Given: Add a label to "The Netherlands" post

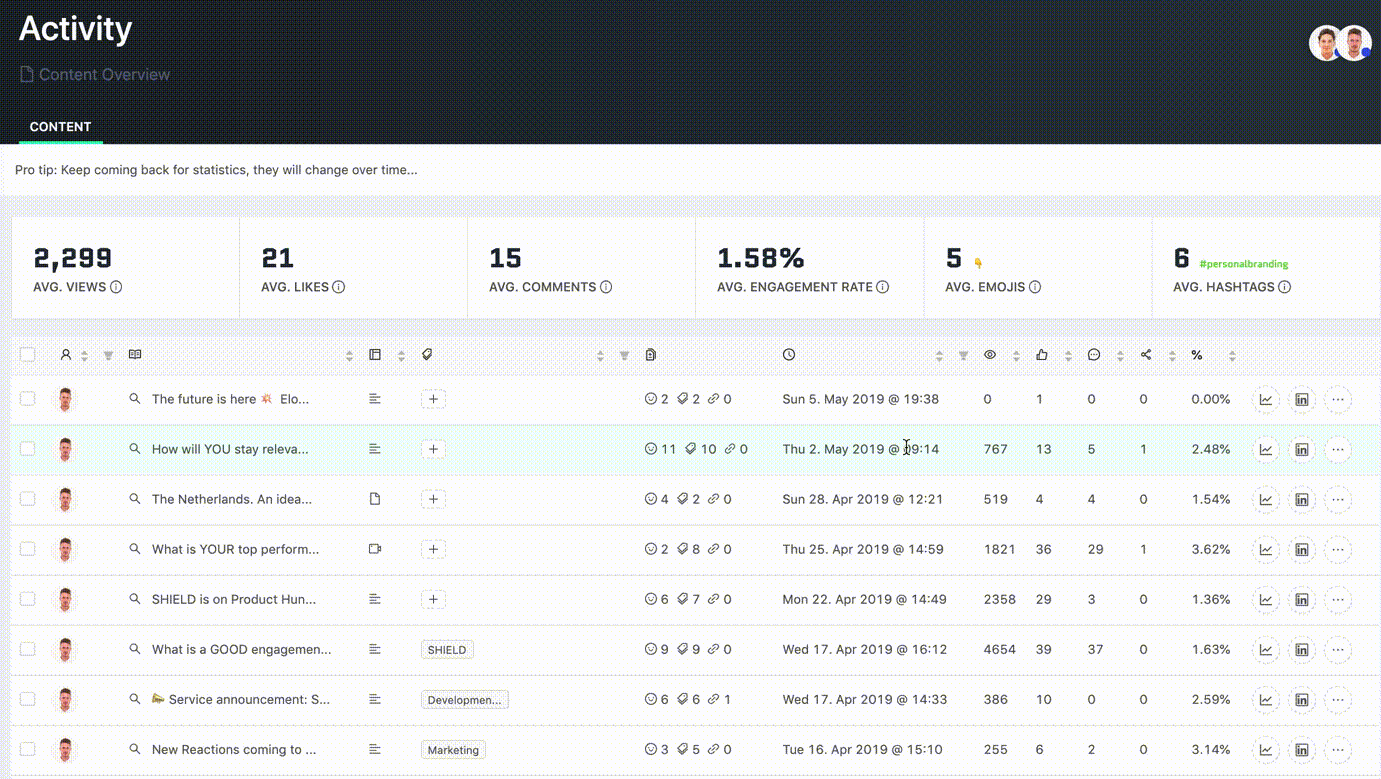Looking at the screenshot, I should 433,499.
